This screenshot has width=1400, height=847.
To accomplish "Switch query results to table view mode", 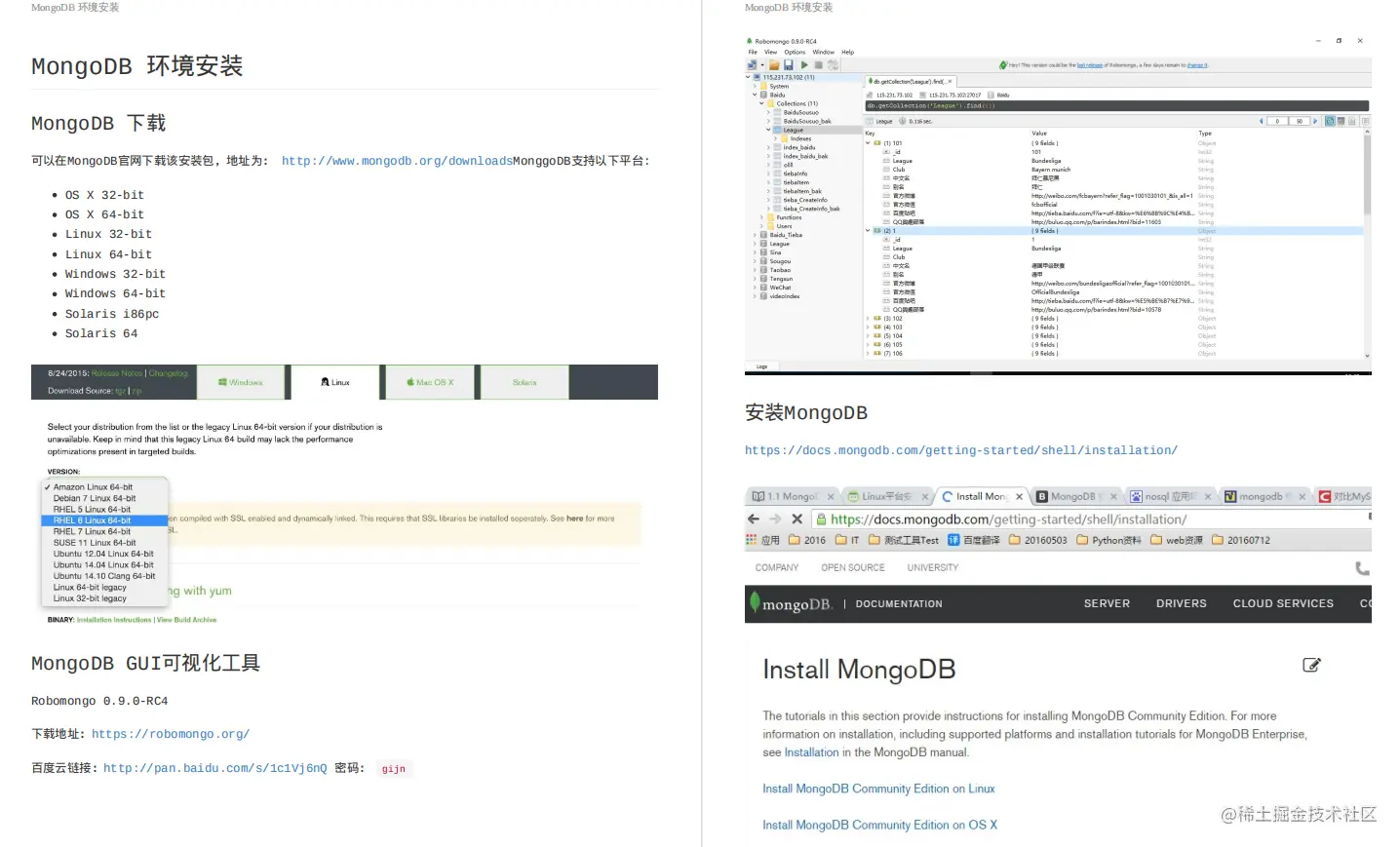I will click(x=1341, y=121).
